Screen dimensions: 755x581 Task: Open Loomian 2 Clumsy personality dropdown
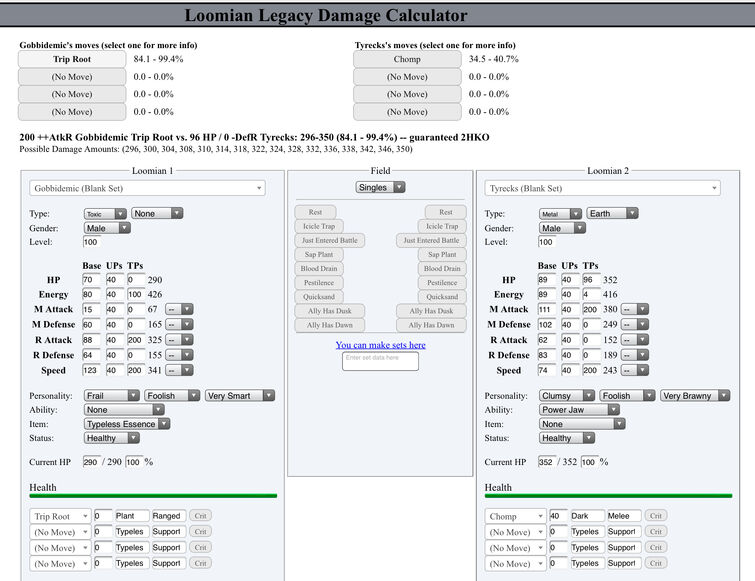[567, 396]
